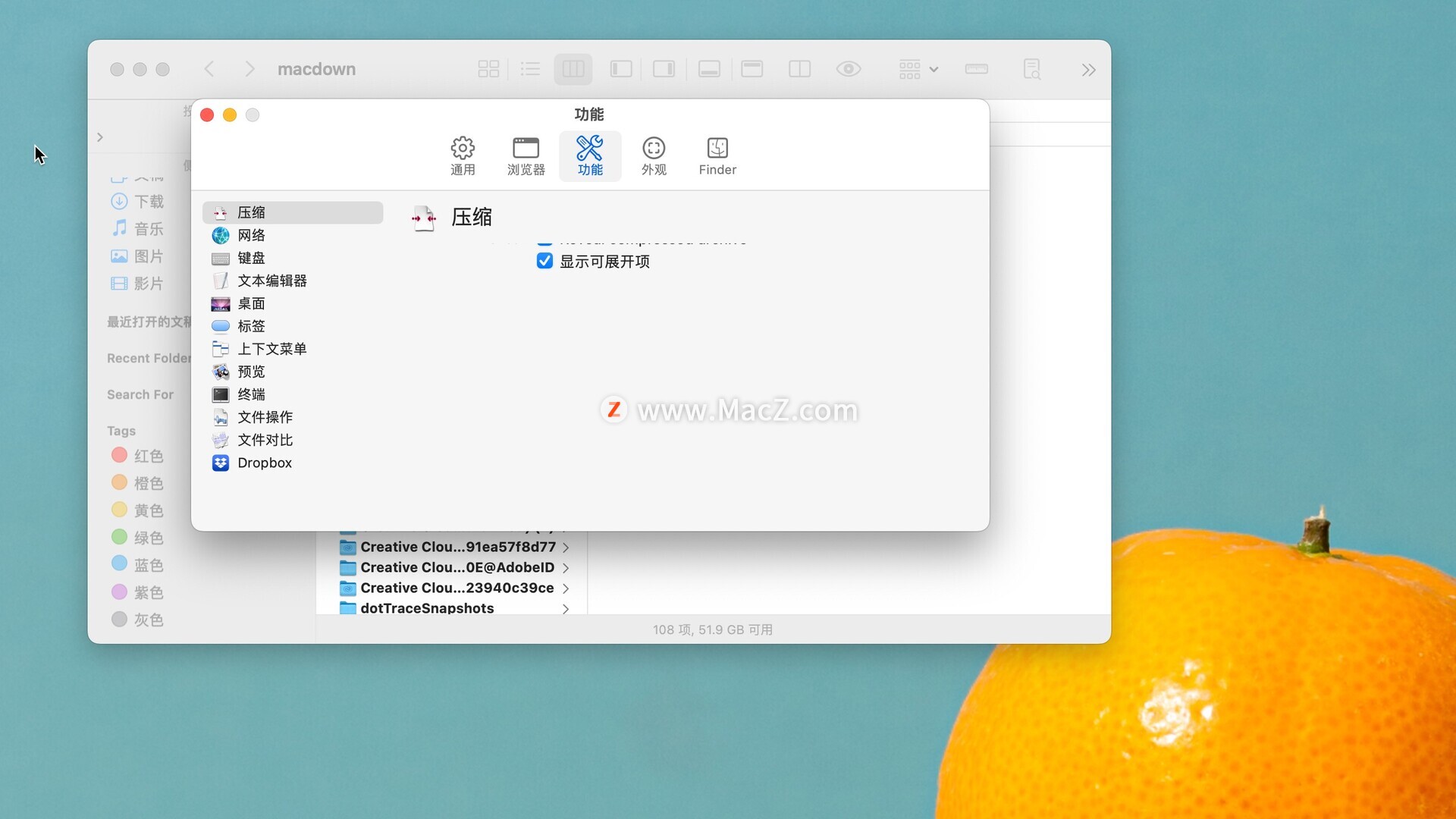Switch macdown window to list view
1456x819 pixels.
[530, 69]
